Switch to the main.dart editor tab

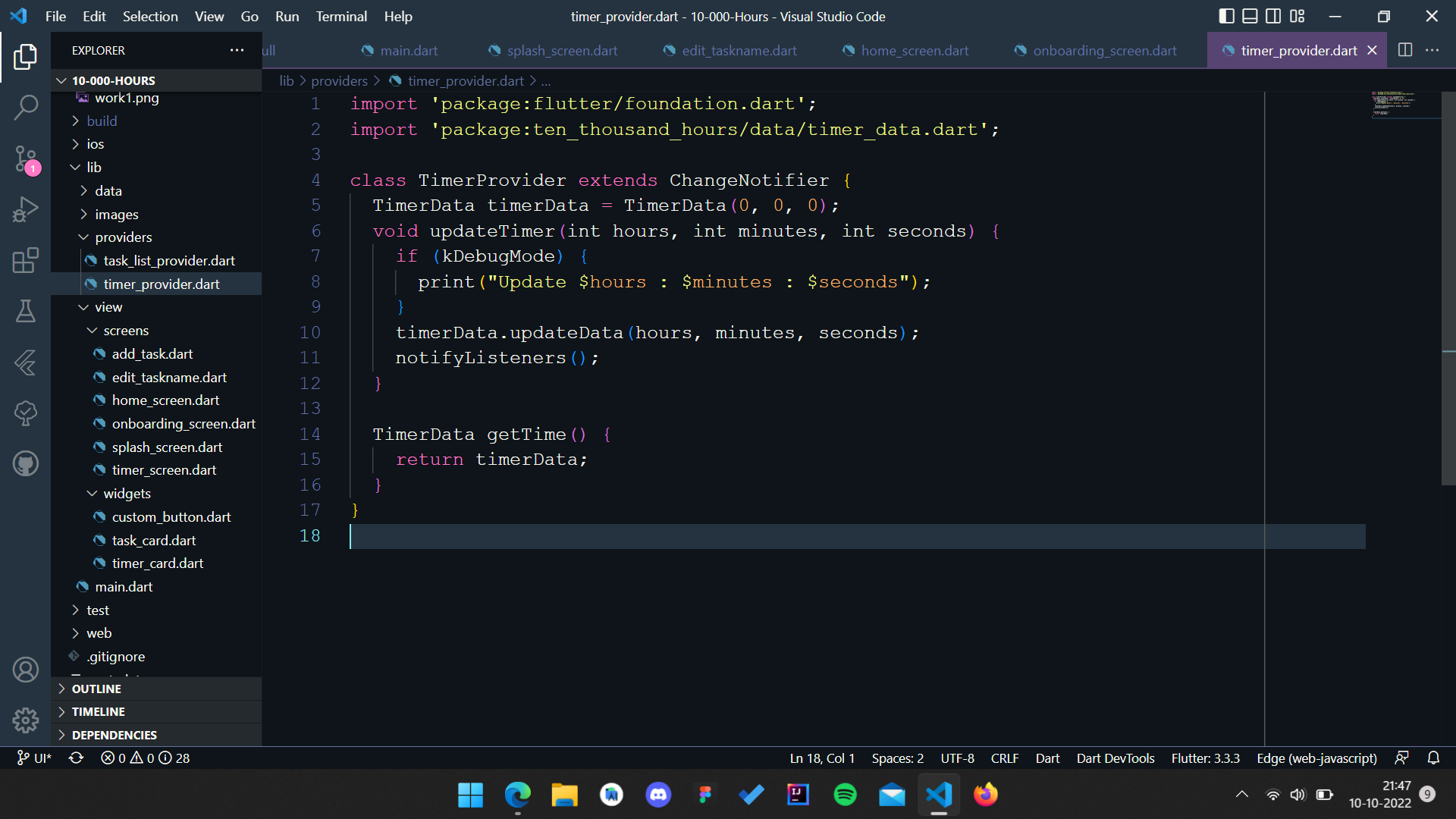(x=400, y=50)
